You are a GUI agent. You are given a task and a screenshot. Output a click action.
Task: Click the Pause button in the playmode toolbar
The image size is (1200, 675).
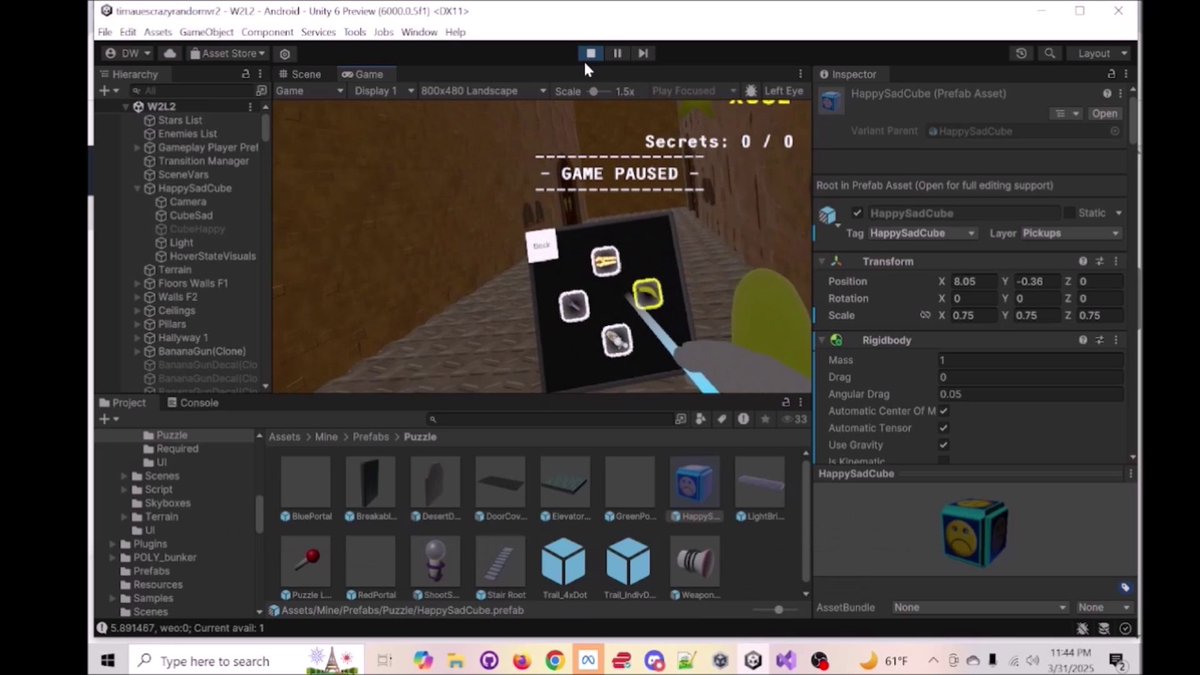point(617,53)
